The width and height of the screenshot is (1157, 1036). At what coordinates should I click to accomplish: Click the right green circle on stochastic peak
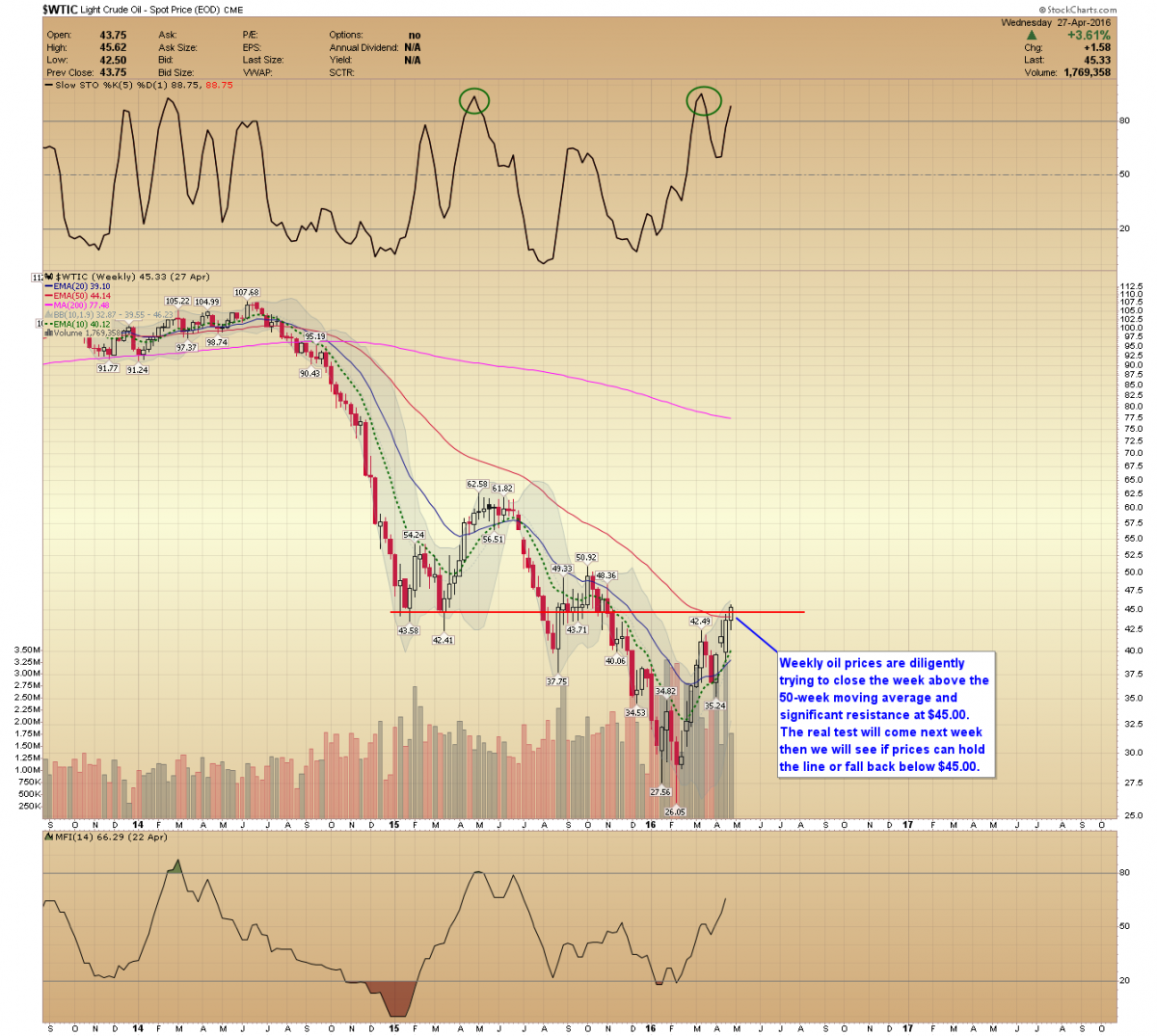point(703,99)
